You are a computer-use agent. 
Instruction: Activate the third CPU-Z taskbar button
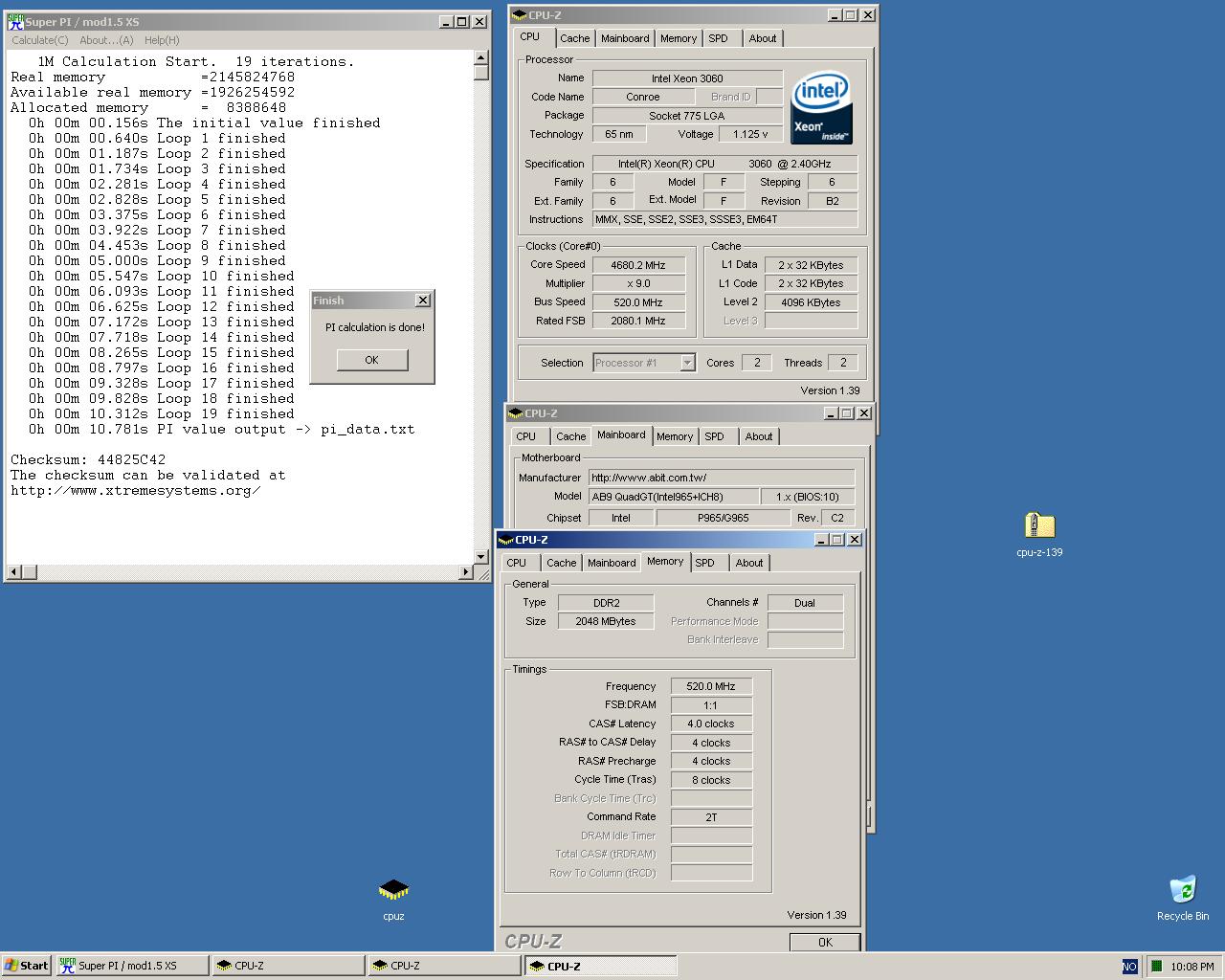pyautogui.click(x=600, y=966)
